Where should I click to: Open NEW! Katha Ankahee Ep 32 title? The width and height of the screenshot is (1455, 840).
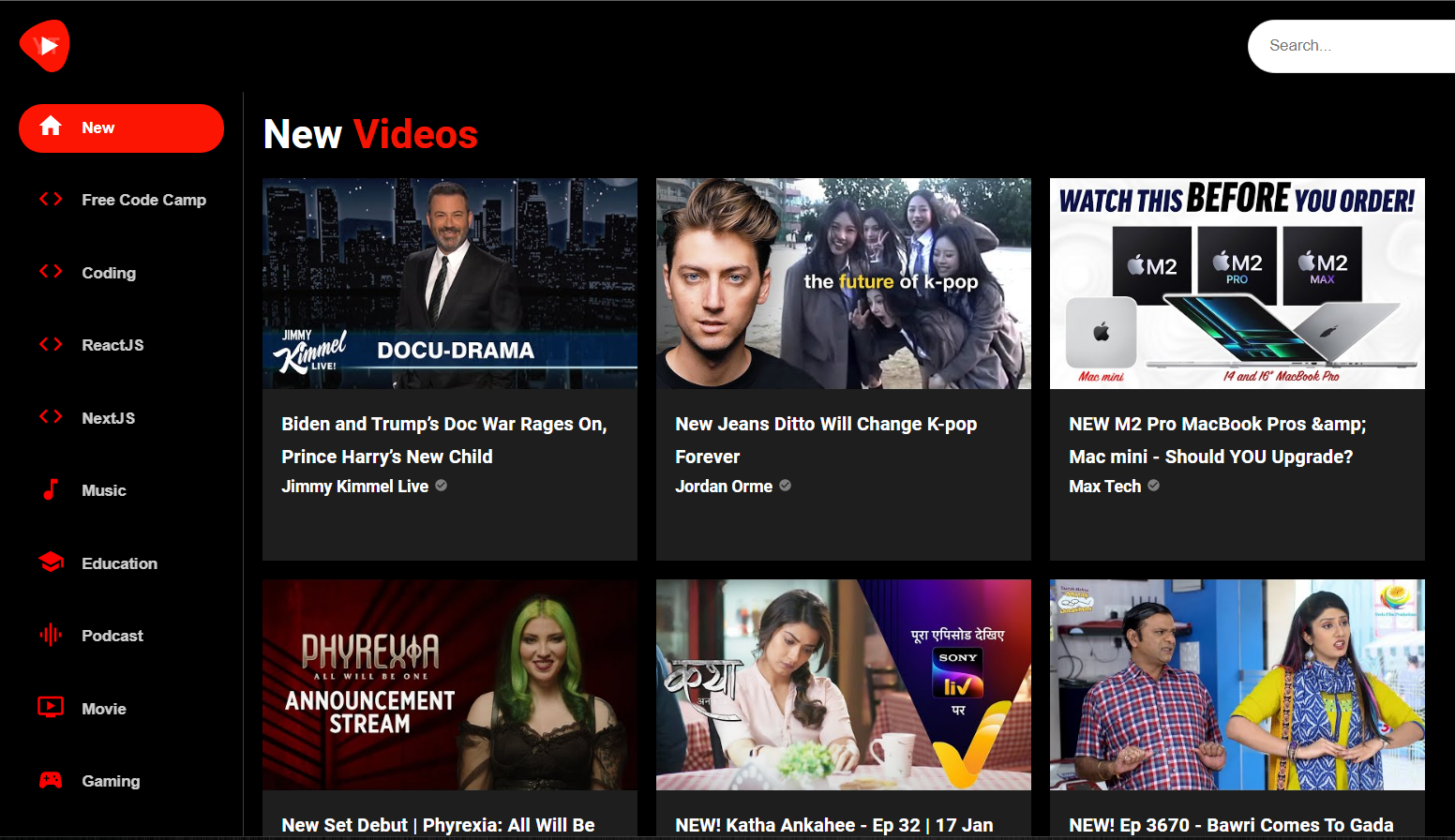click(833, 825)
